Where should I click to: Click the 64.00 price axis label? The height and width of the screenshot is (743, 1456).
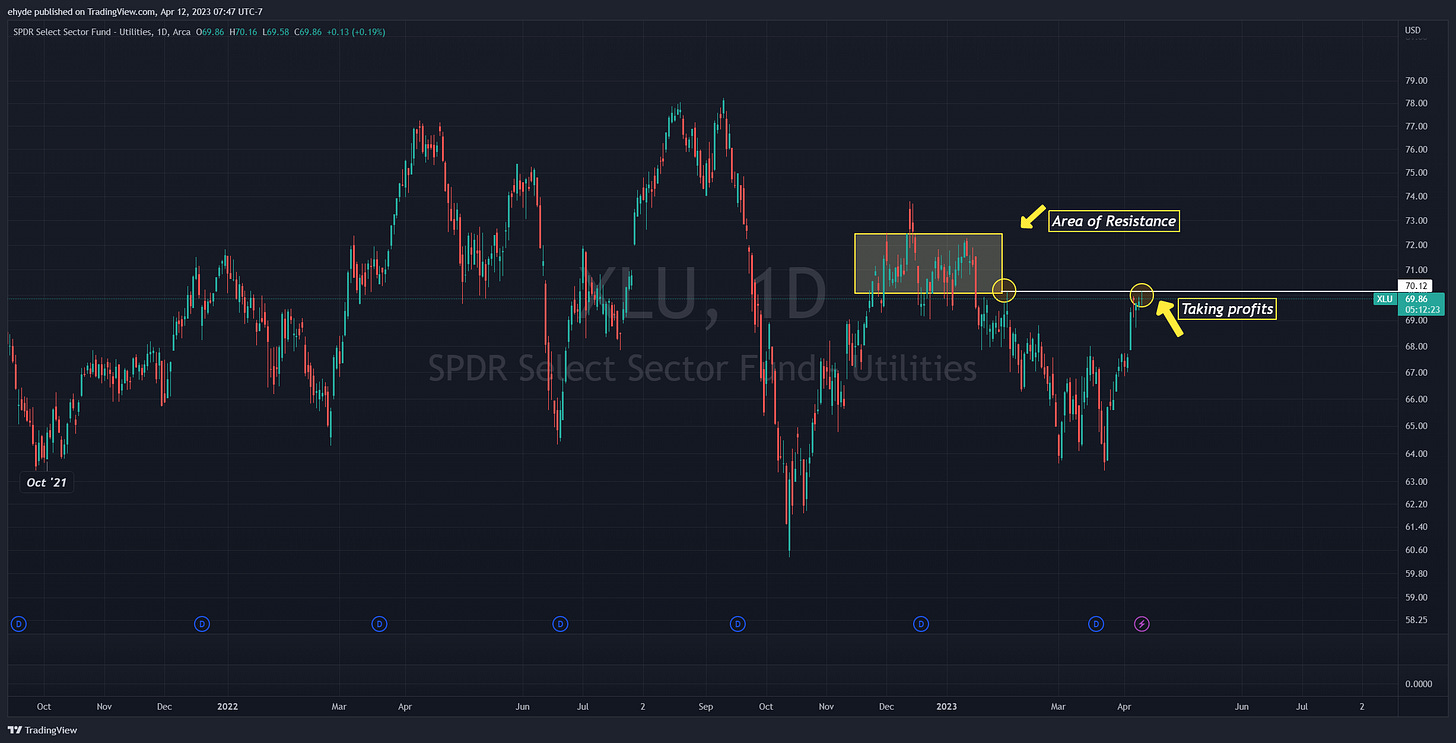point(1416,454)
